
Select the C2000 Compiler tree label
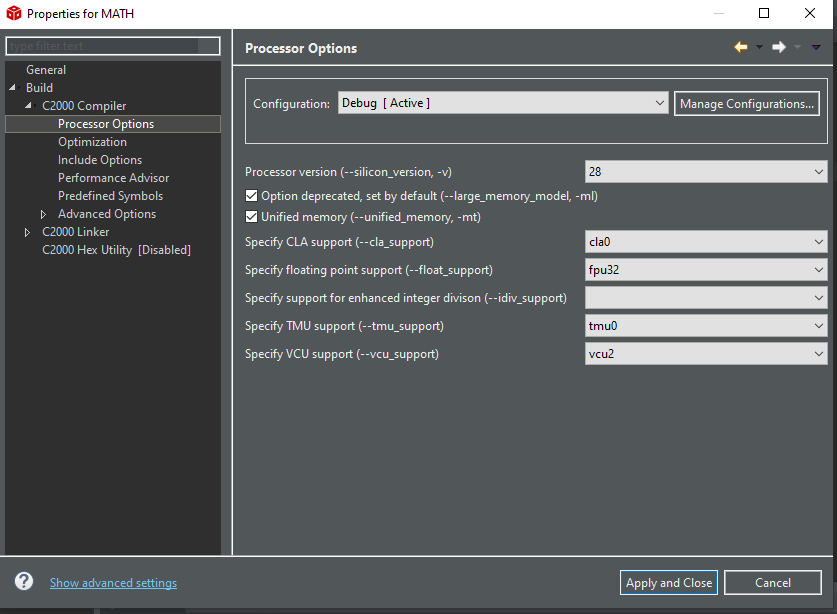(x=84, y=106)
